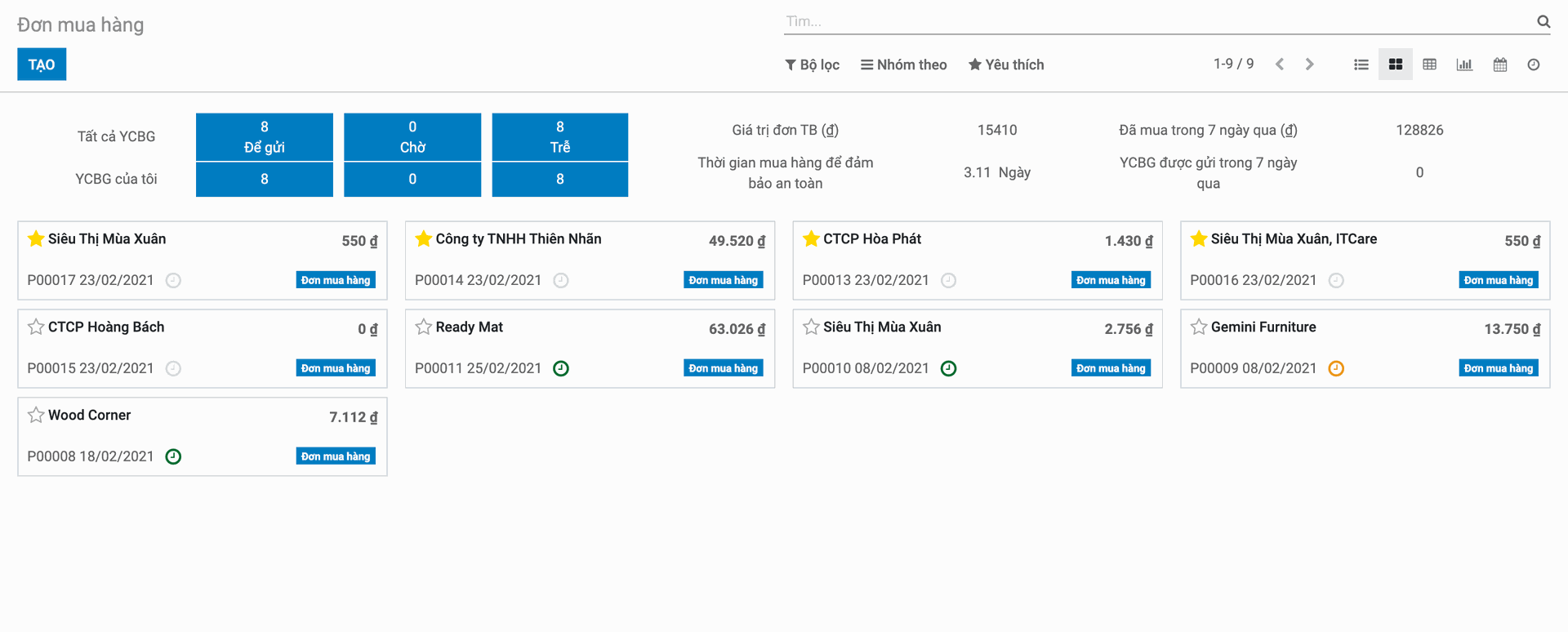Click the 15410 average order value

(997, 130)
